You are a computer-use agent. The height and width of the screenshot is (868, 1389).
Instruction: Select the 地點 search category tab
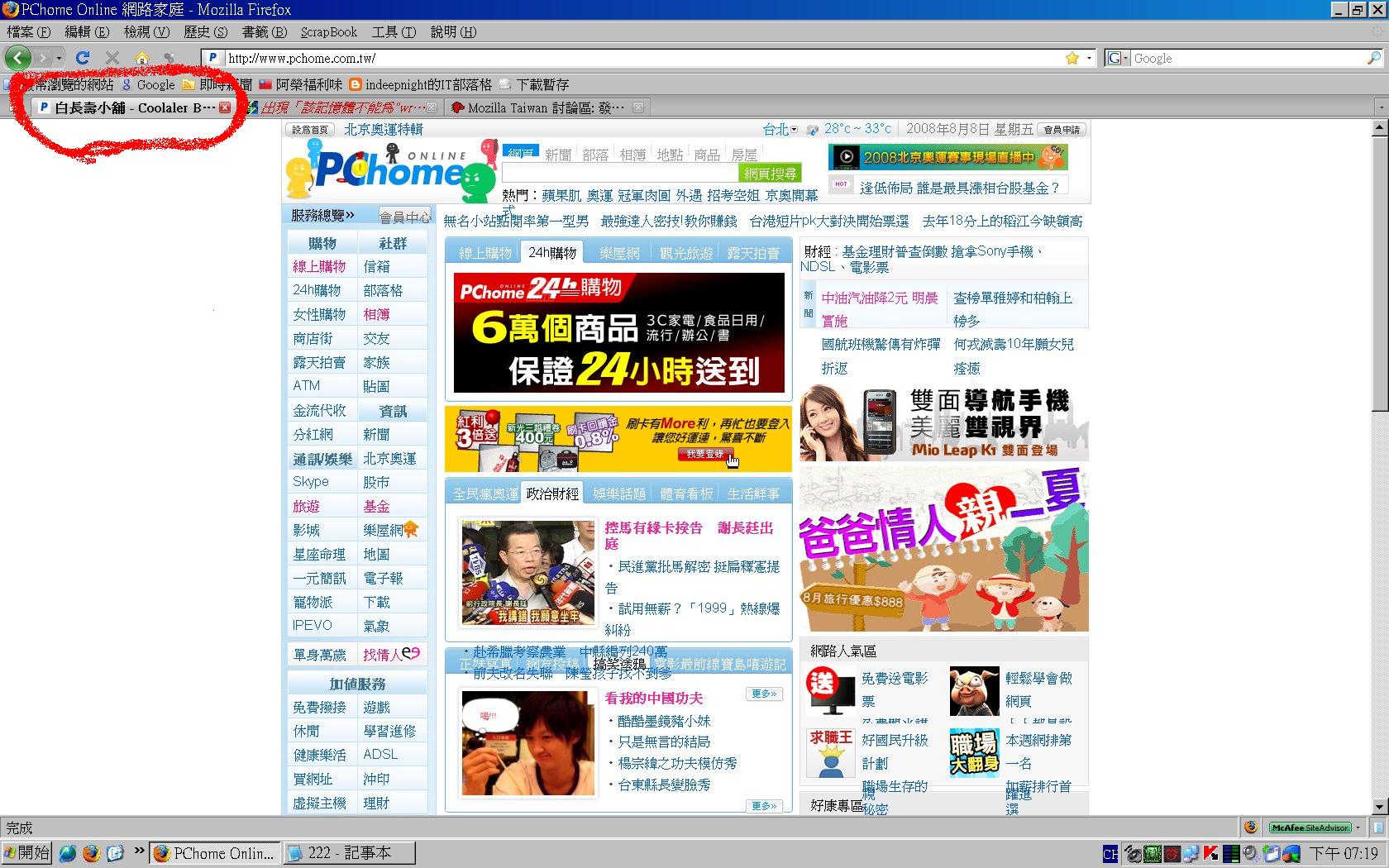670,155
